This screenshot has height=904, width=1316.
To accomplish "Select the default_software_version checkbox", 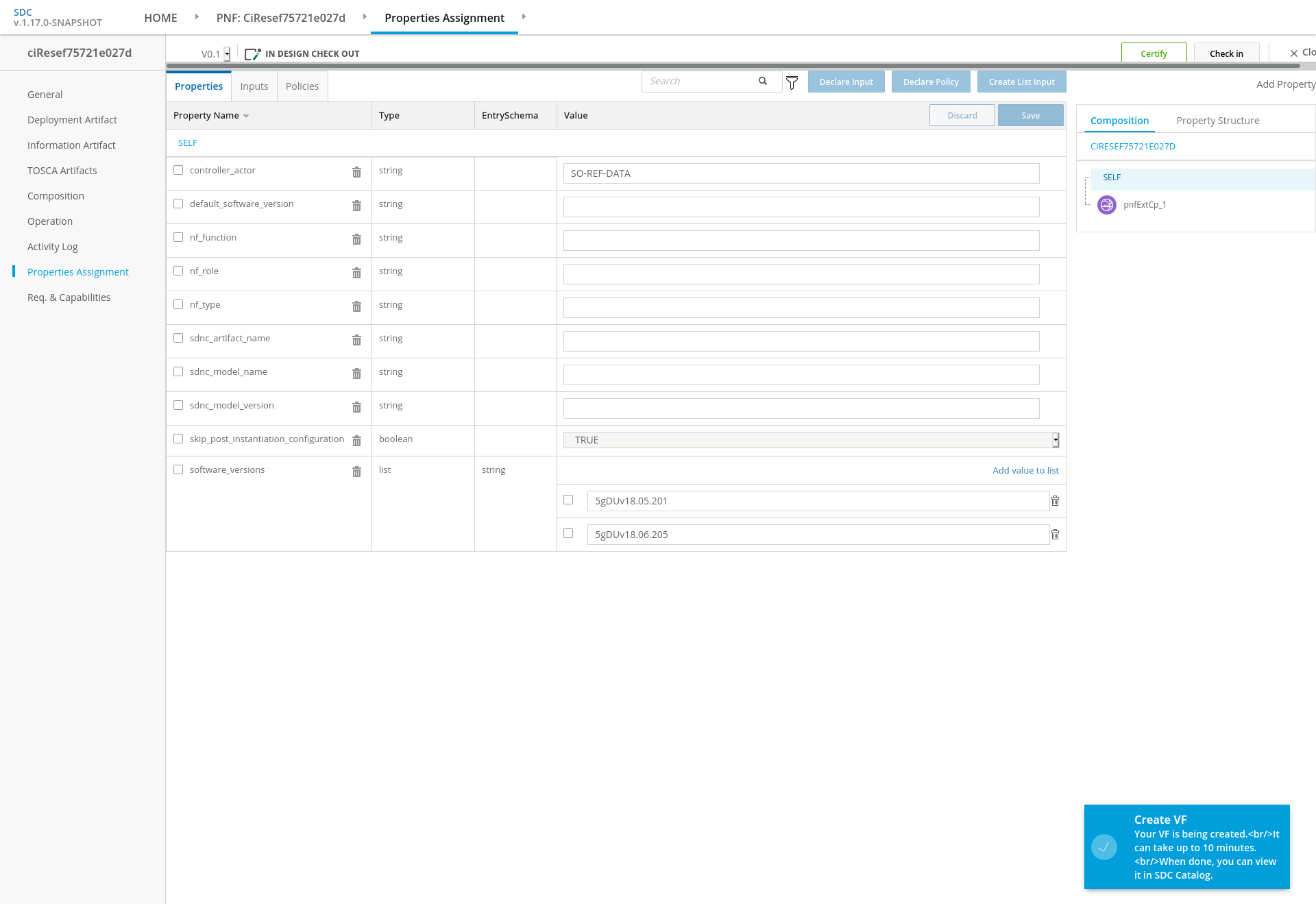I will click(178, 204).
